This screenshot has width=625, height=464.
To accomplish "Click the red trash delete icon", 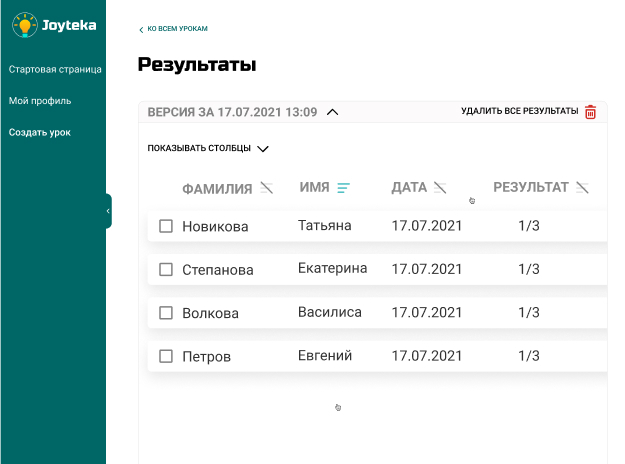I will (590, 112).
